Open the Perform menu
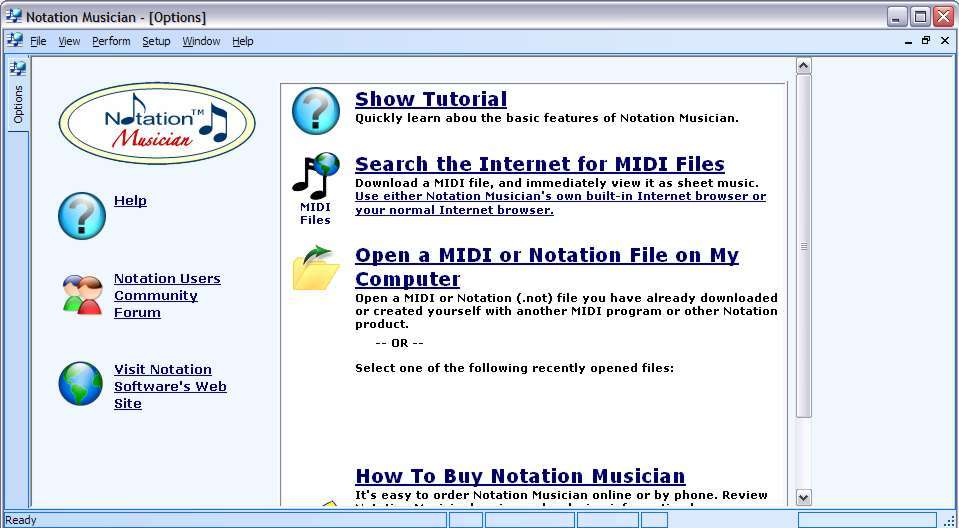The width and height of the screenshot is (959, 528). click(x=111, y=42)
